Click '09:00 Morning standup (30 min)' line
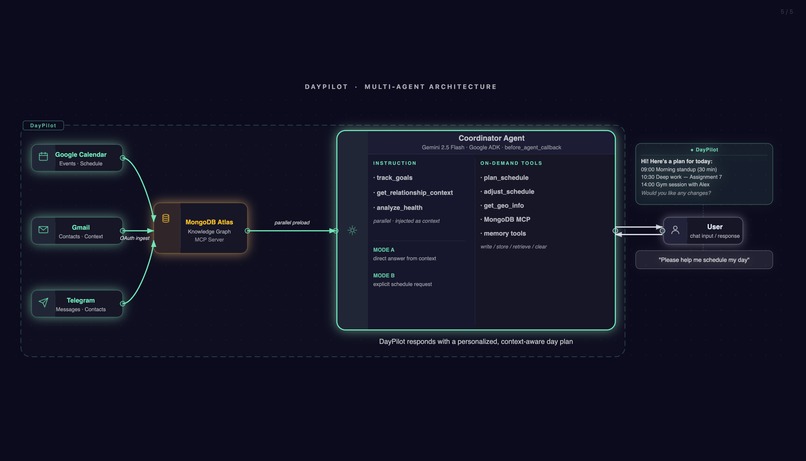This screenshot has width=806, height=461. [679, 169]
